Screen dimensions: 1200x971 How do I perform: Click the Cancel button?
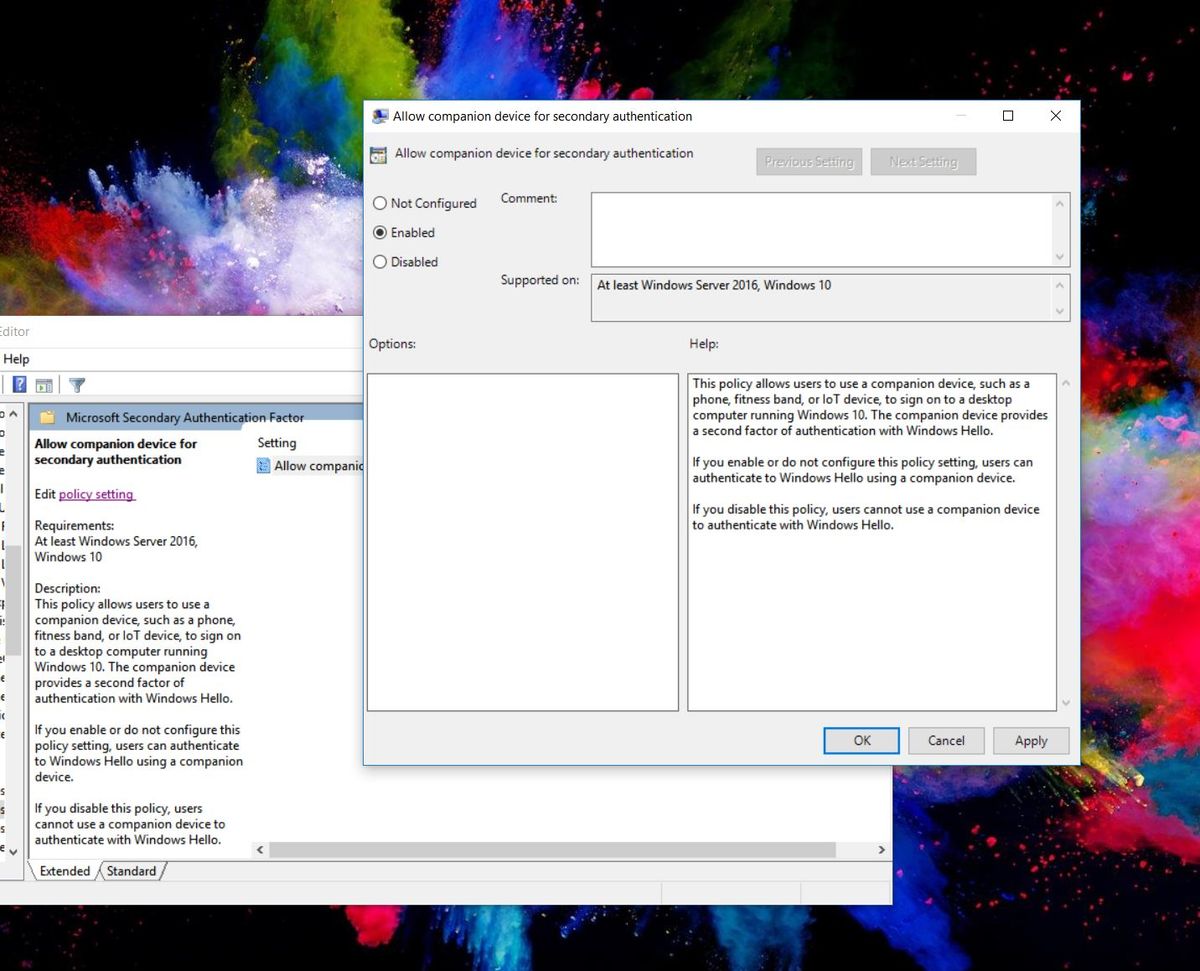pyautogui.click(x=946, y=741)
